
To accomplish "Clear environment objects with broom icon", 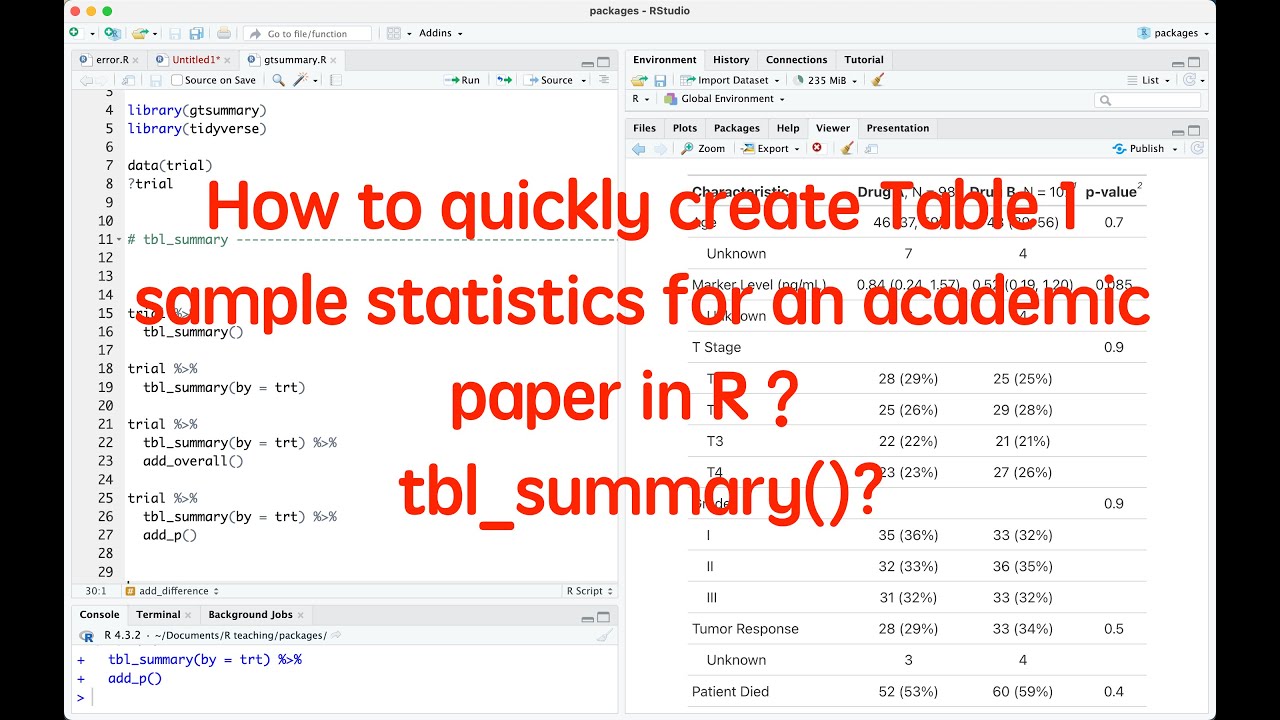I will (x=877, y=80).
